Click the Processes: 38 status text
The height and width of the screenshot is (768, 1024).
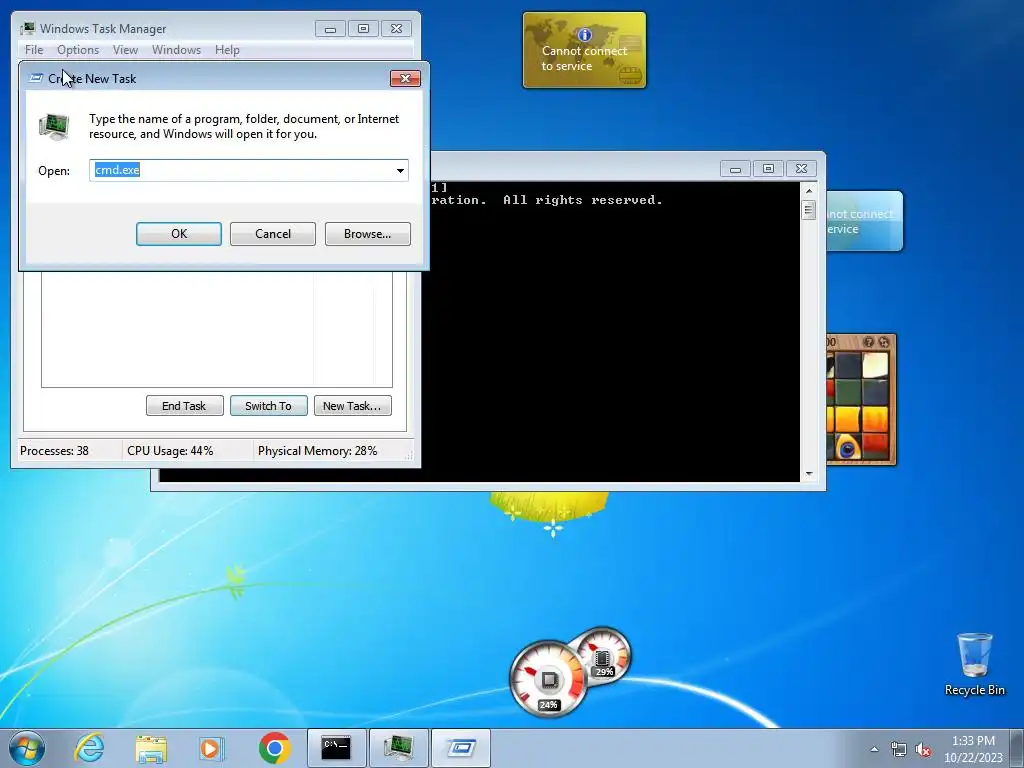(54, 451)
